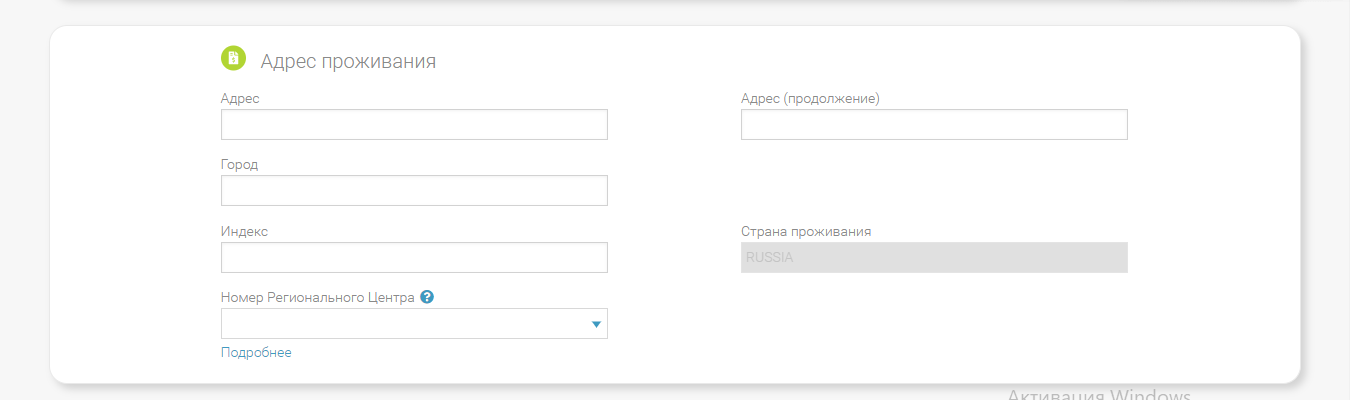Click into the Индекс input box
This screenshot has height=400, width=1350.
414,258
